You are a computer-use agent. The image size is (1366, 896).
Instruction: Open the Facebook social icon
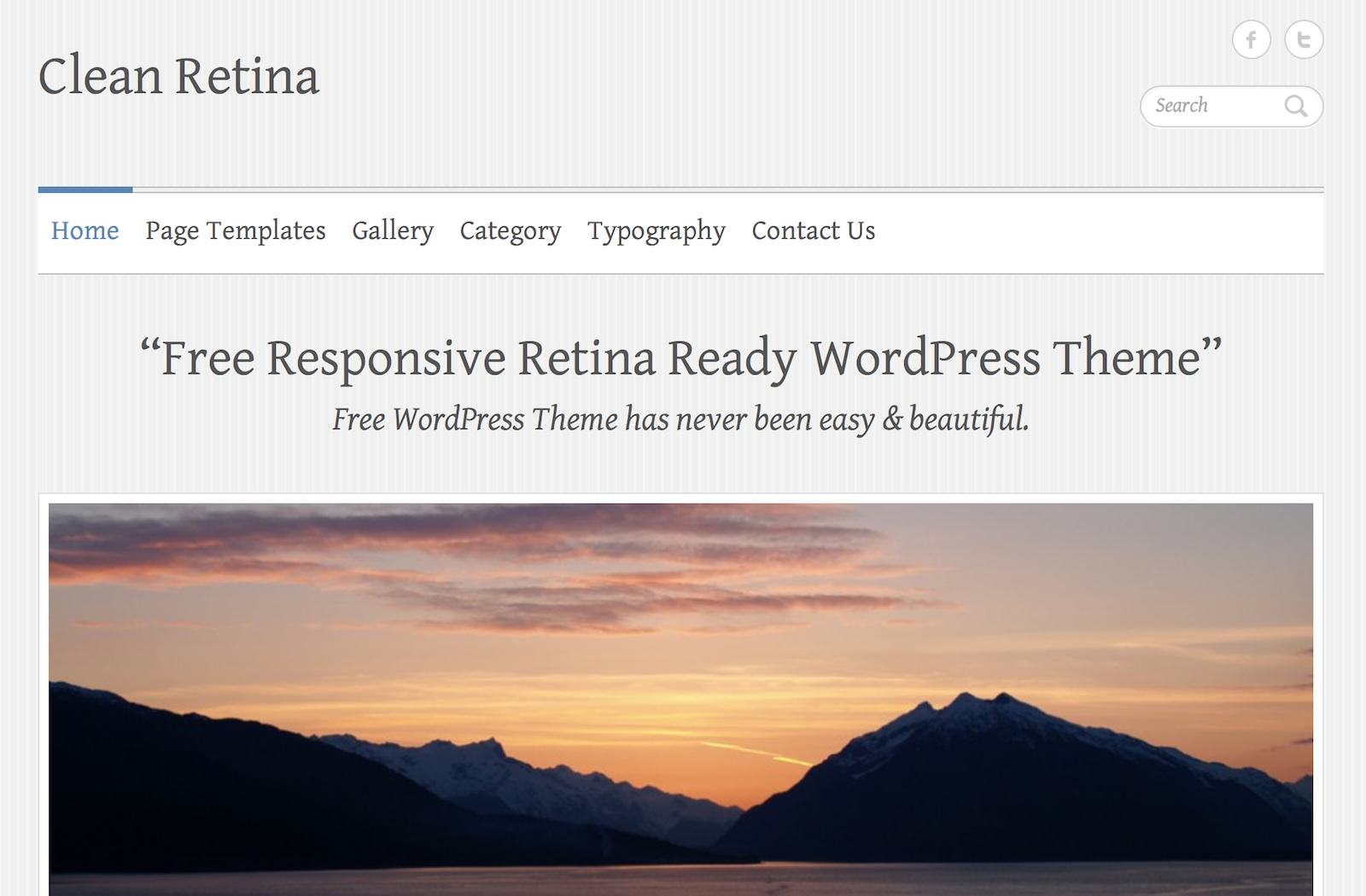pyautogui.click(x=1251, y=39)
